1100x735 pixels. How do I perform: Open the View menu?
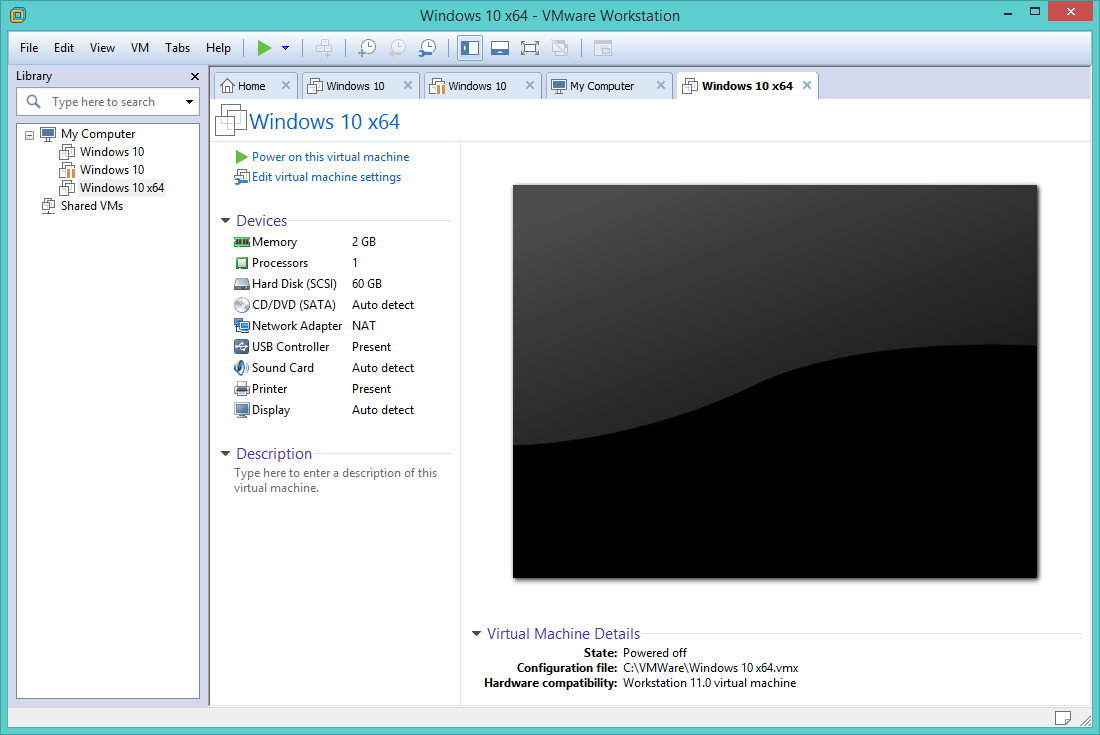coord(102,48)
